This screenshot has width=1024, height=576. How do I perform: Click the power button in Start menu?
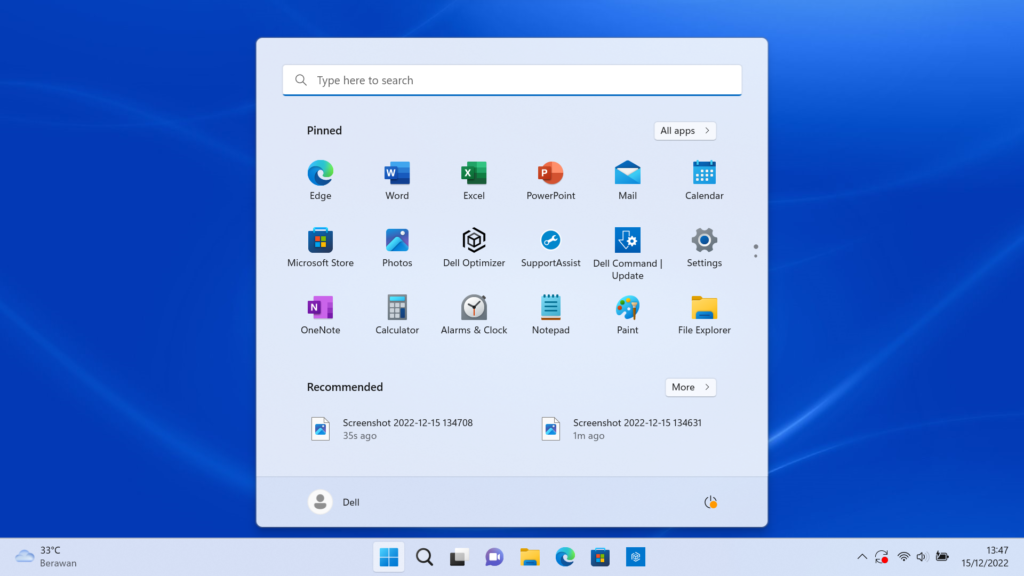coord(711,502)
